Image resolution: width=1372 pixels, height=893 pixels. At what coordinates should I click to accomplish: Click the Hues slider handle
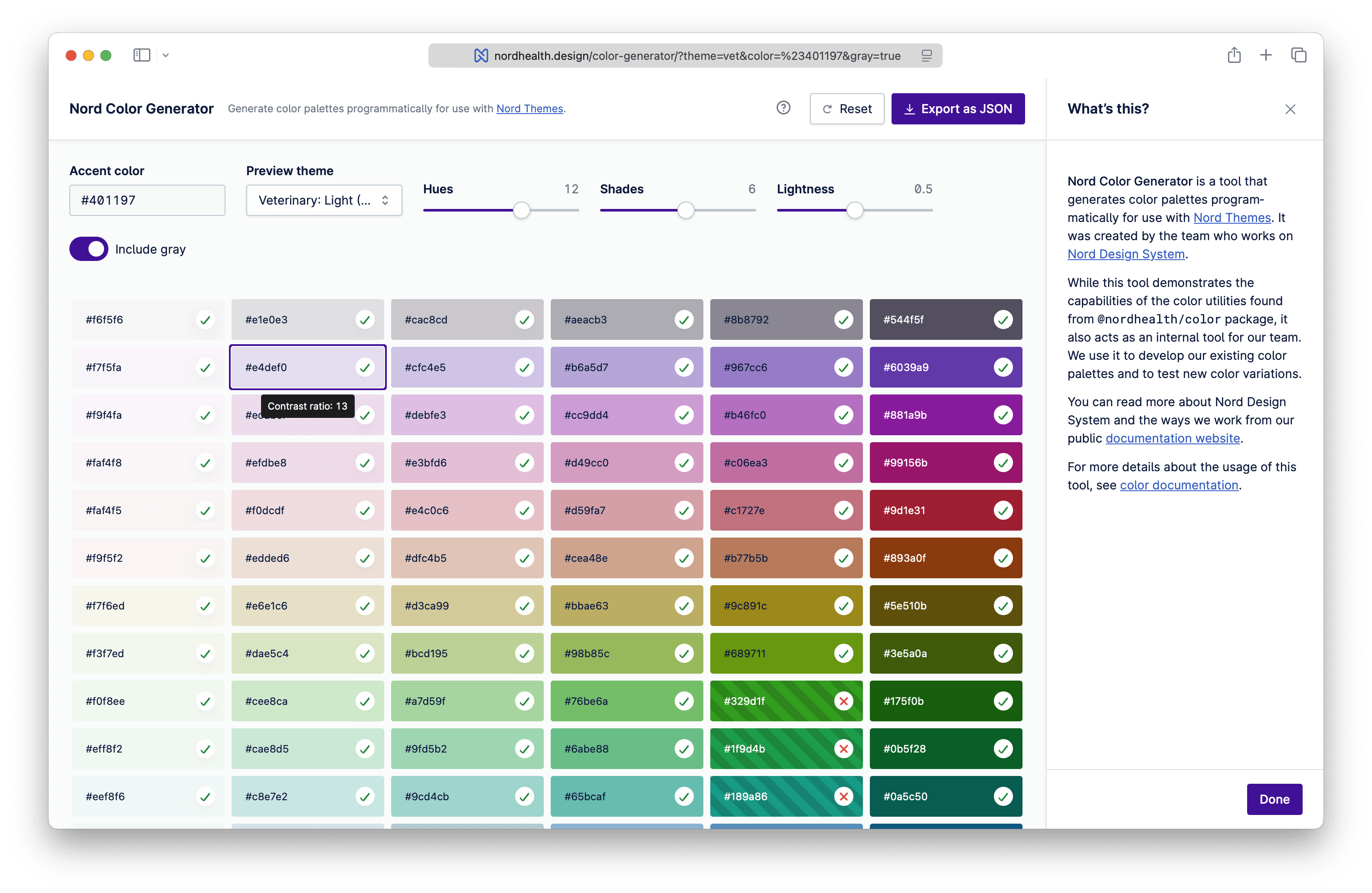click(521, 210)
